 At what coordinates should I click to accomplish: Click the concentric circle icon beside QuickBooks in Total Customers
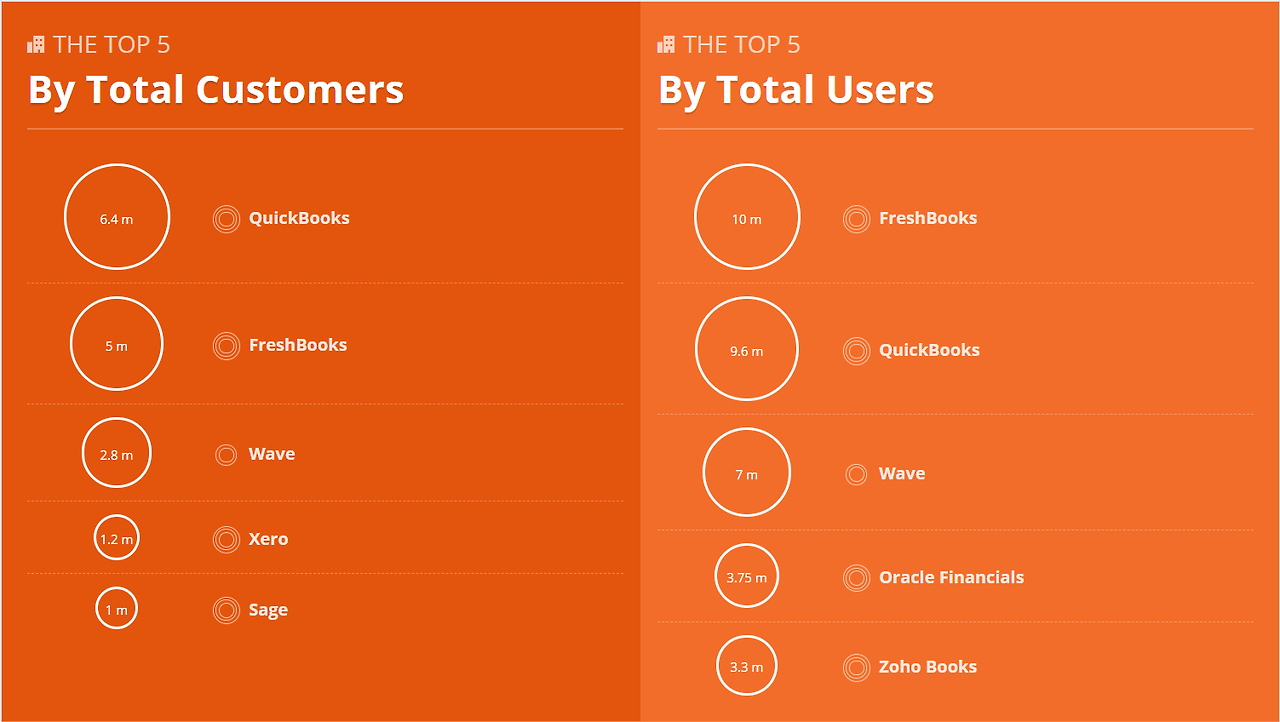(x=226, y=219)
